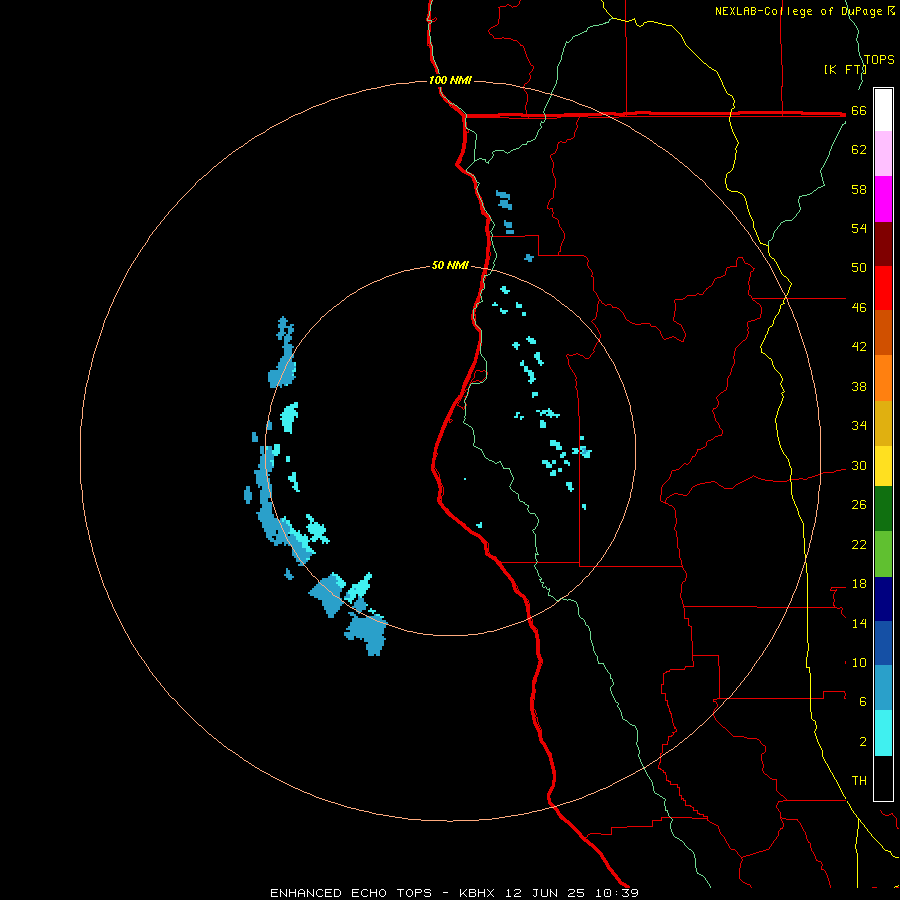900x900 pixels.
Task: Click the legend value 26
Action: pyautogui.click(x=859, y=505)
